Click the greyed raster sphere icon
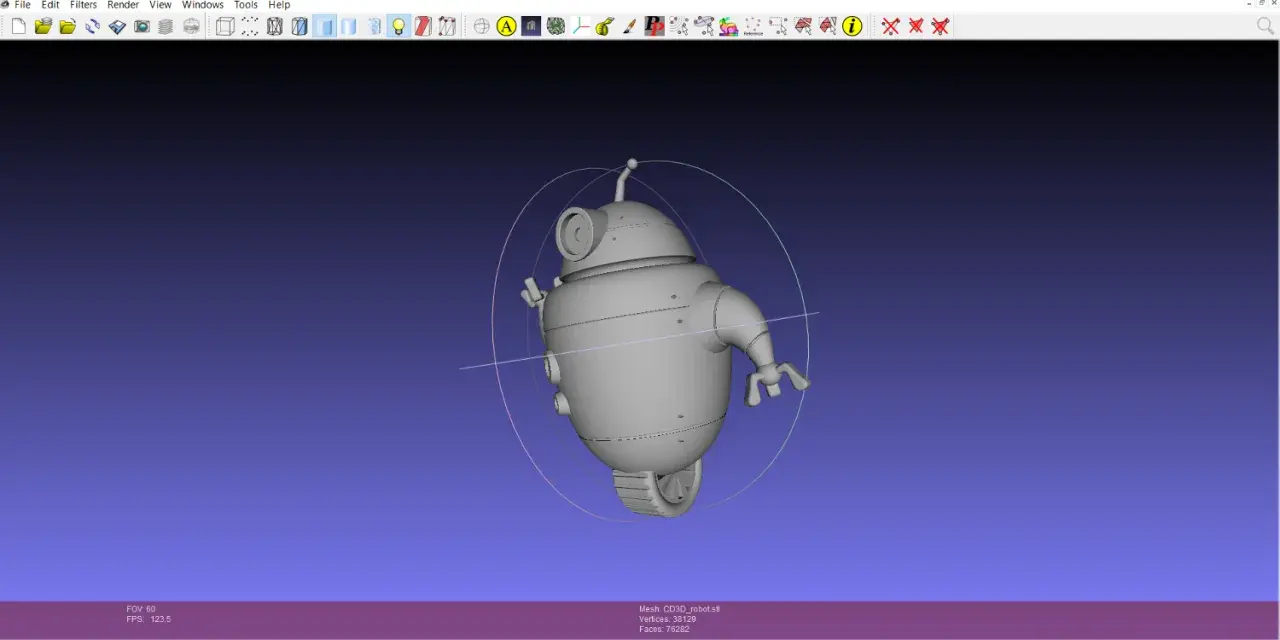 [x=191, y=26]
